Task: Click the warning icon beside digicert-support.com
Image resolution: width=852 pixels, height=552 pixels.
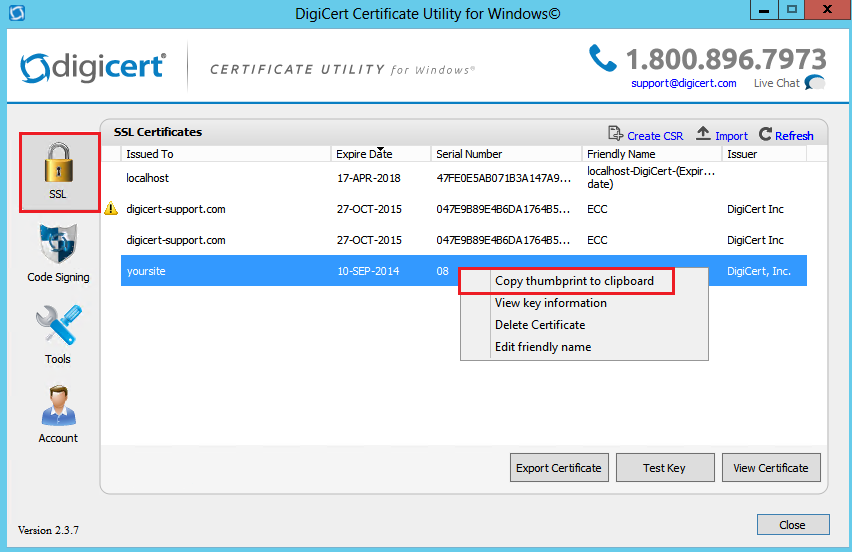Action: click(x=111, y=210)
